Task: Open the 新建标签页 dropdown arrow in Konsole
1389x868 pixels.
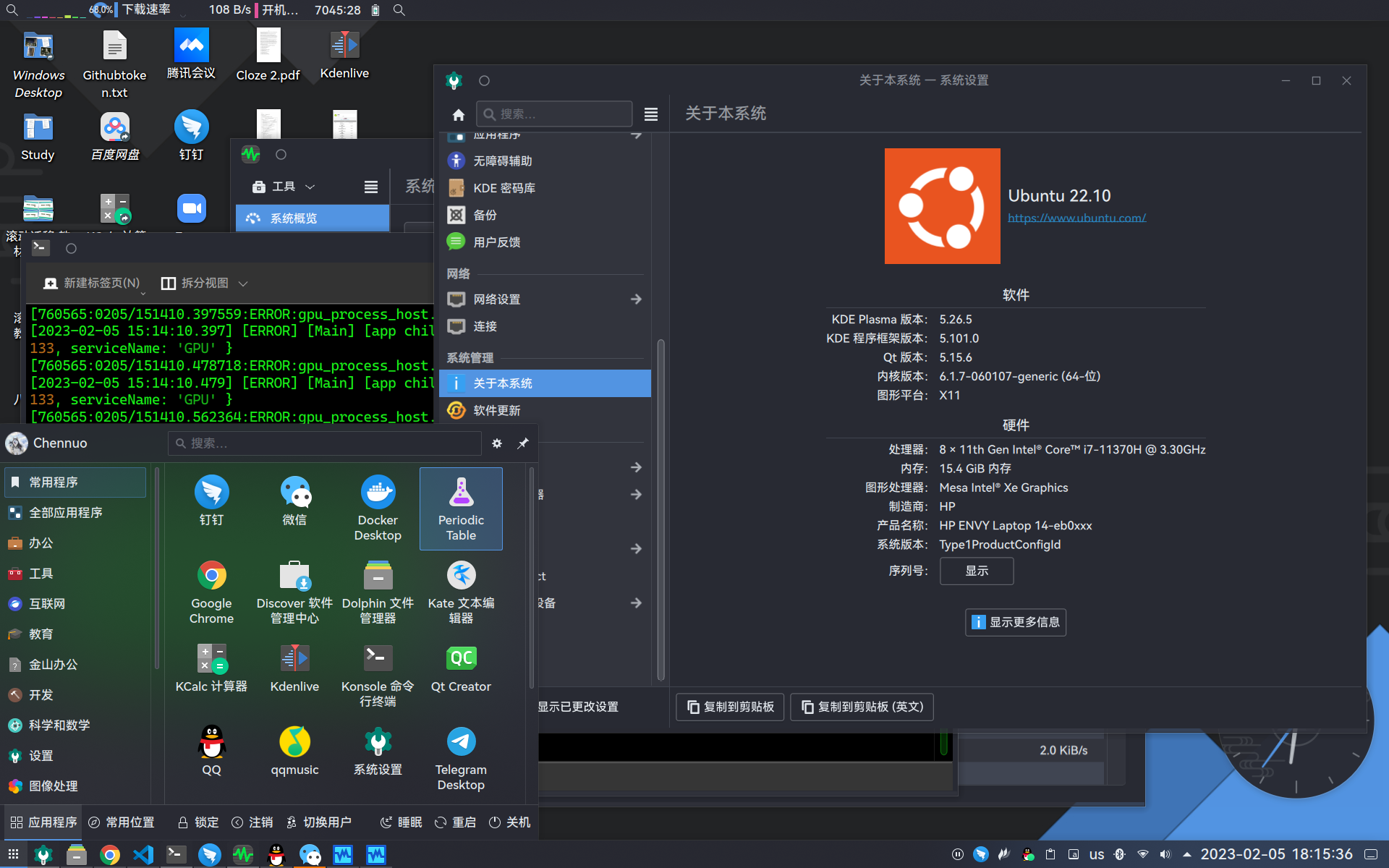Action: coord(143,292)
